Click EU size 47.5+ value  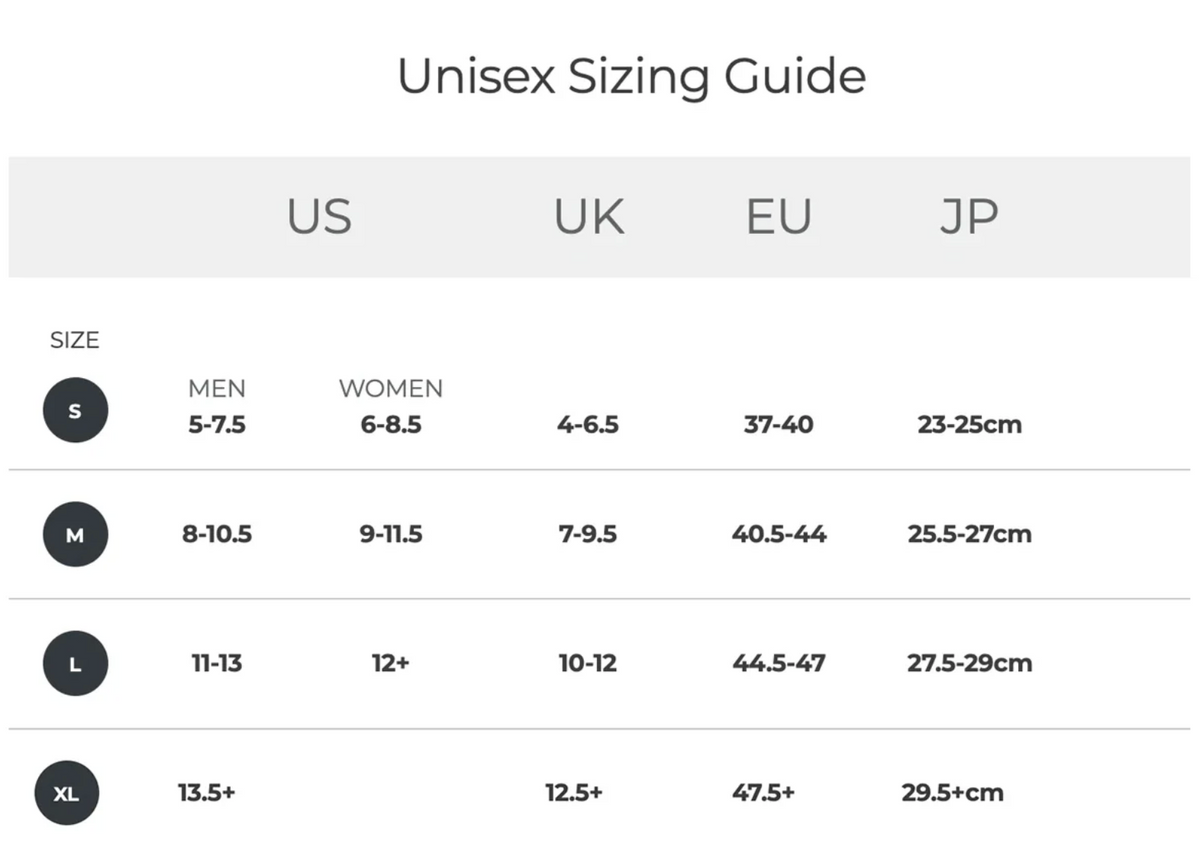coord(763,793)
